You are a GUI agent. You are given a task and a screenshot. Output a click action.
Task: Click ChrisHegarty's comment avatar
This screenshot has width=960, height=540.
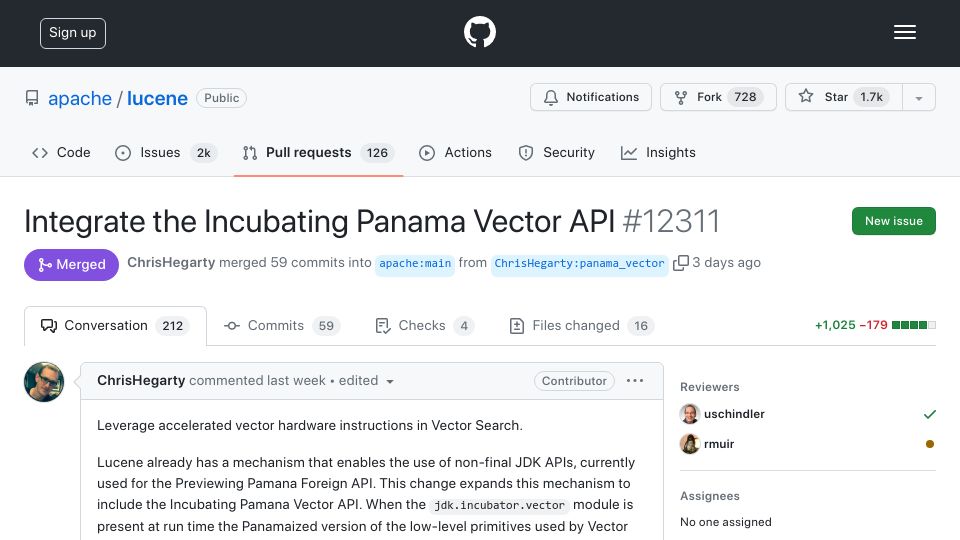[44, 382]
